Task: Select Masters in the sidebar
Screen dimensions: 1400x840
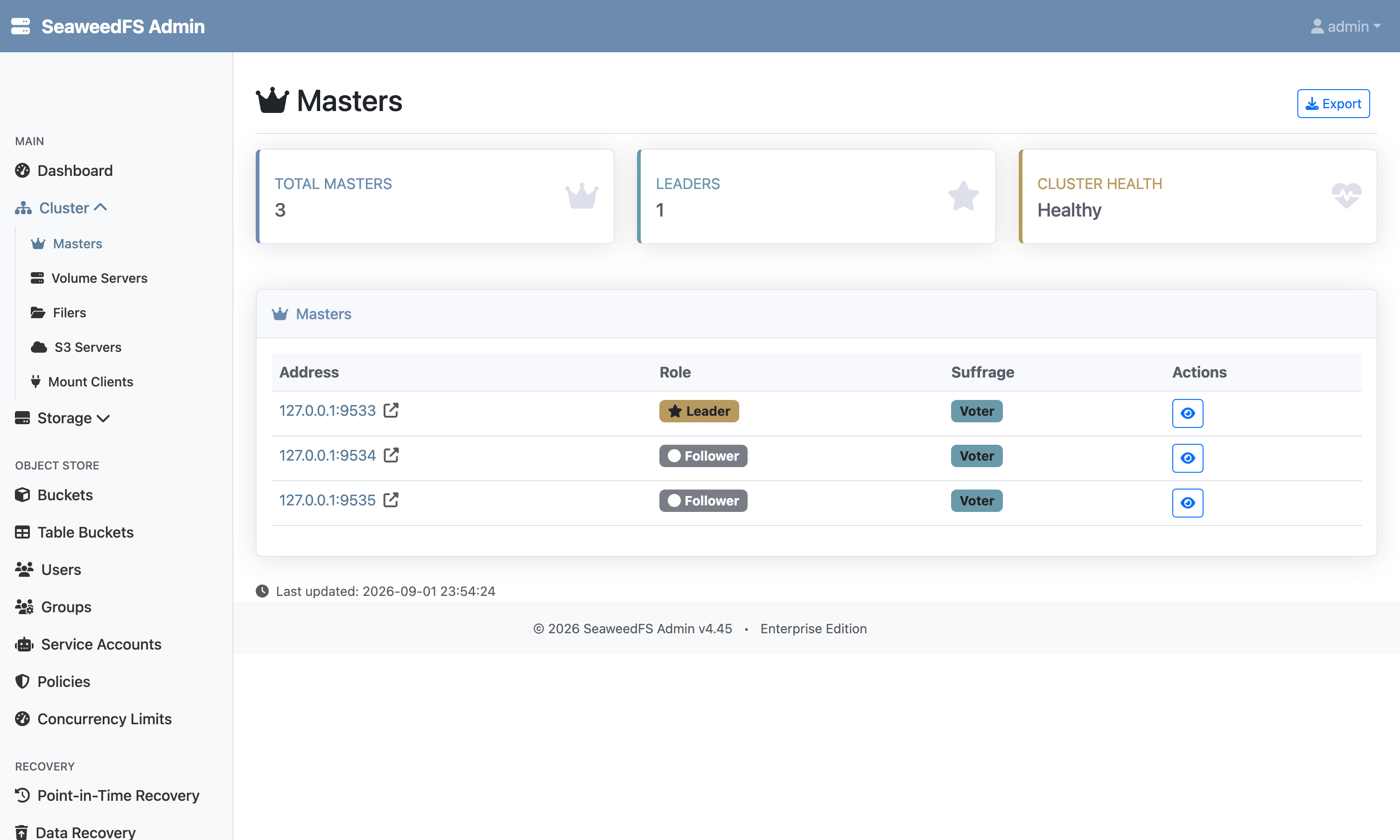Action: 66,244
